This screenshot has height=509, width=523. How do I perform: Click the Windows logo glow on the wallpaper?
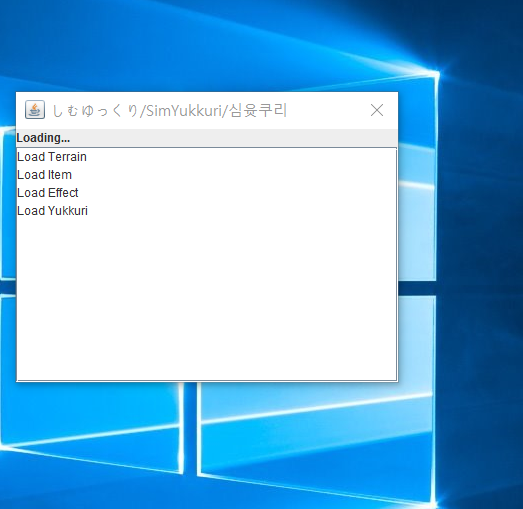[435, 73]
